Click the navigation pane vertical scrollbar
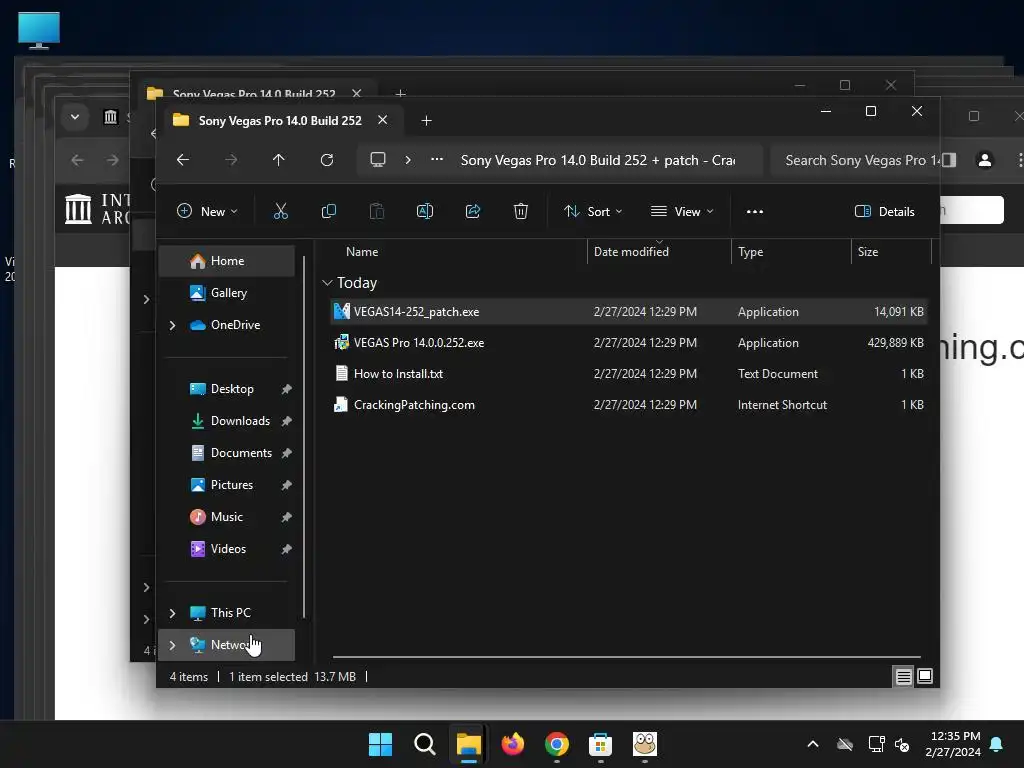 click(304, 436)
